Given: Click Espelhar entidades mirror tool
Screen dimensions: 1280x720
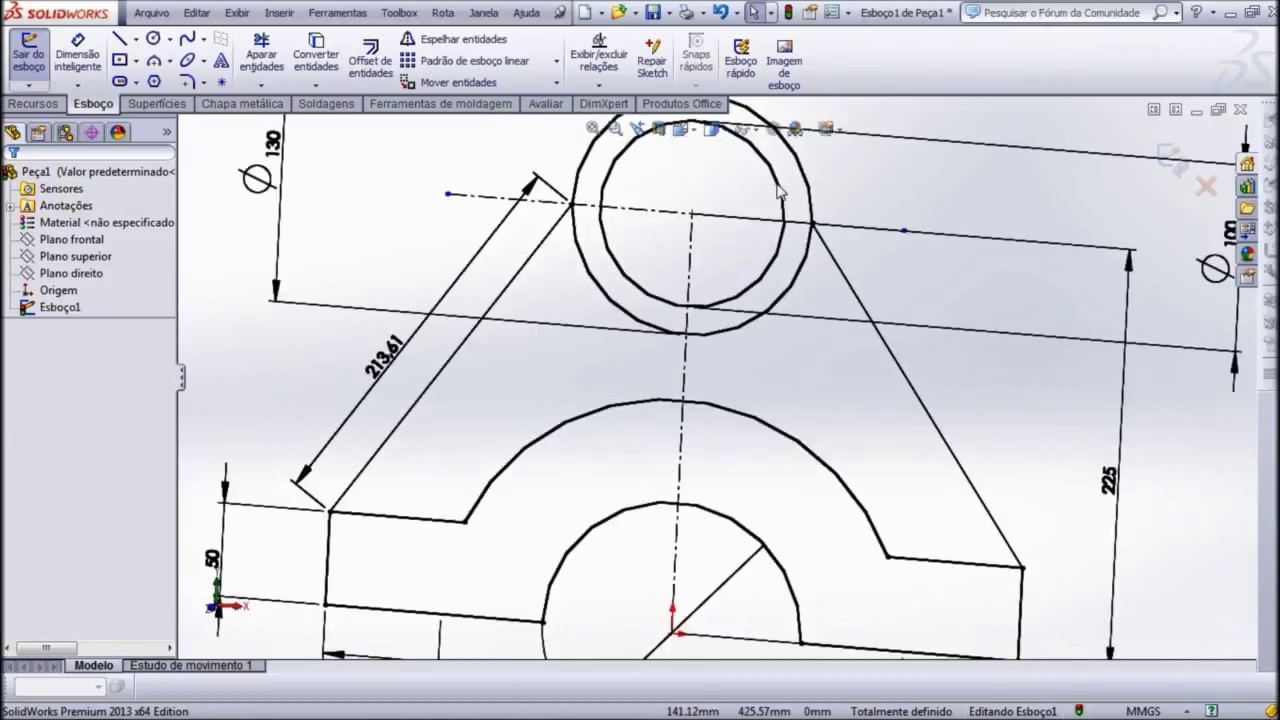Looking at the screenshot, I should point(454,39).
